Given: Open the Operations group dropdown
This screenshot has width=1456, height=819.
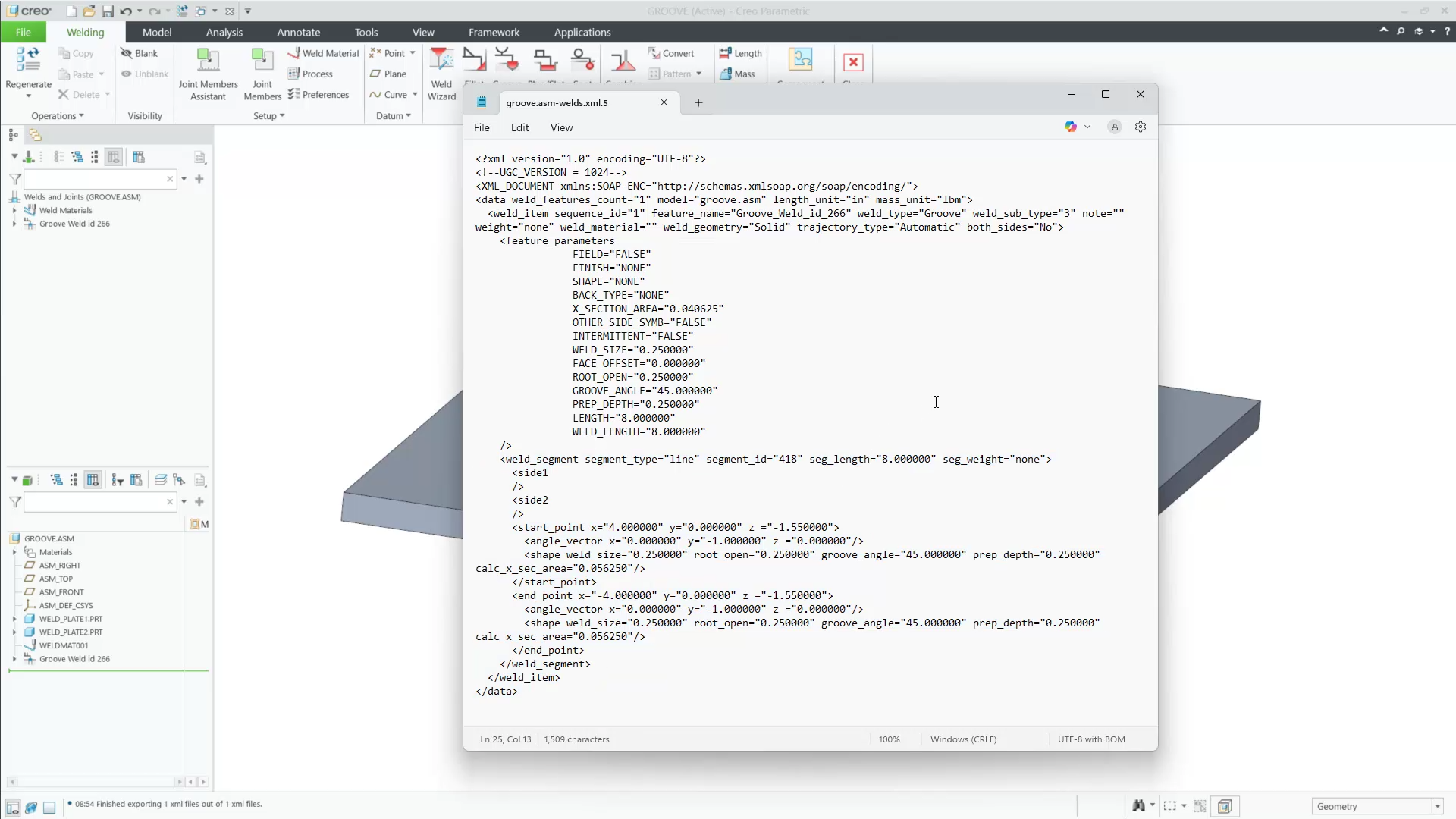Looking at the screenshot, I should pyautogui.click(x=58, y=115).
